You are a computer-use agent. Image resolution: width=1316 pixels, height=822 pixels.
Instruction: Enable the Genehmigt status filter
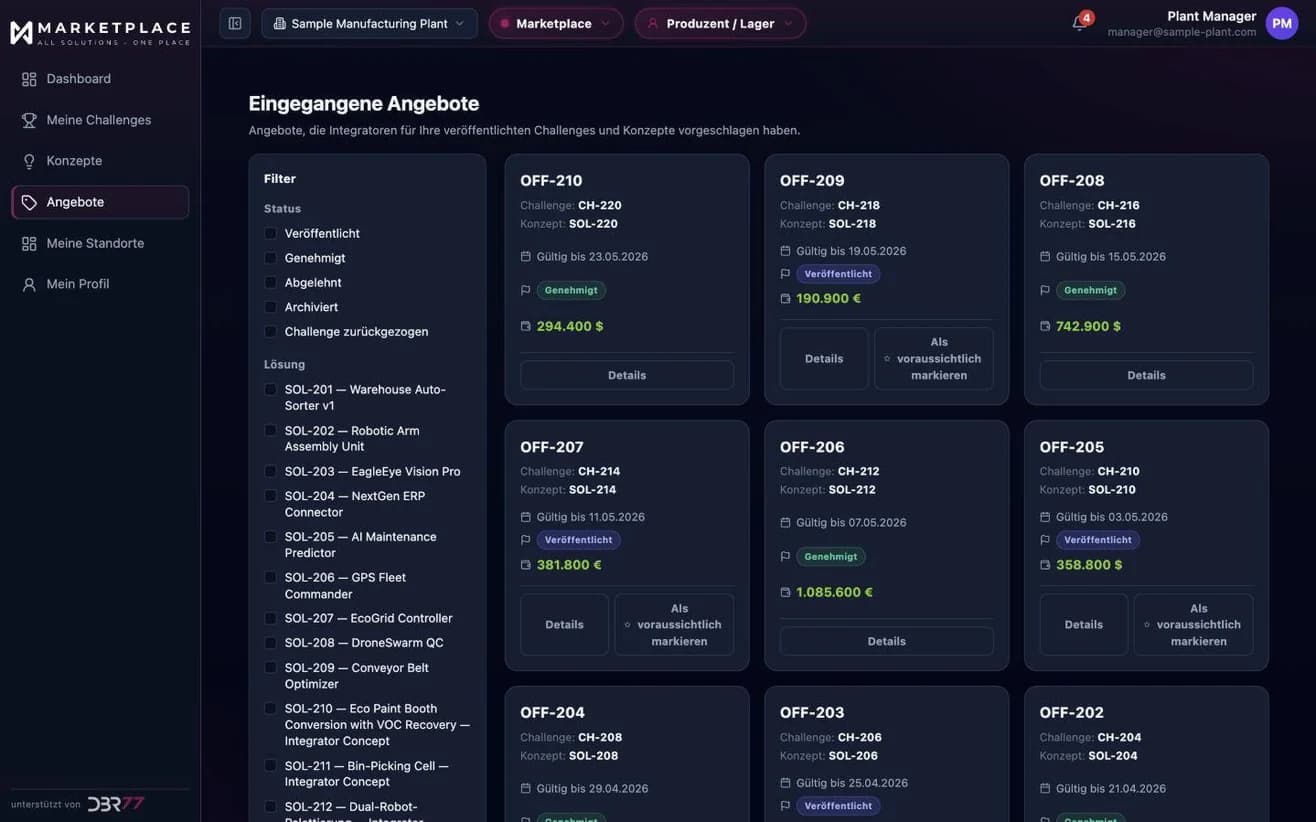point(270,258)
